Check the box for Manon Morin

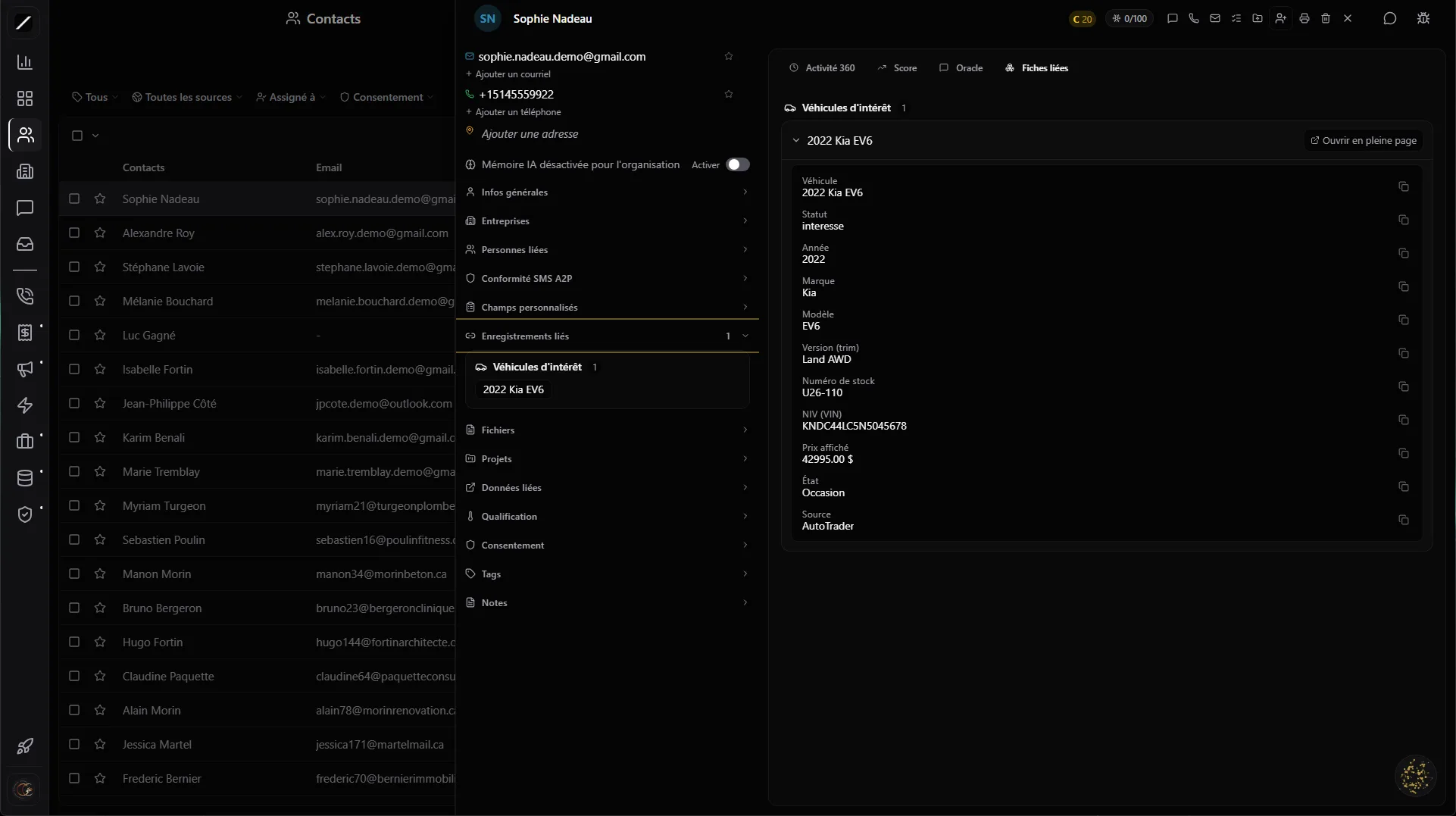(74, 574)
